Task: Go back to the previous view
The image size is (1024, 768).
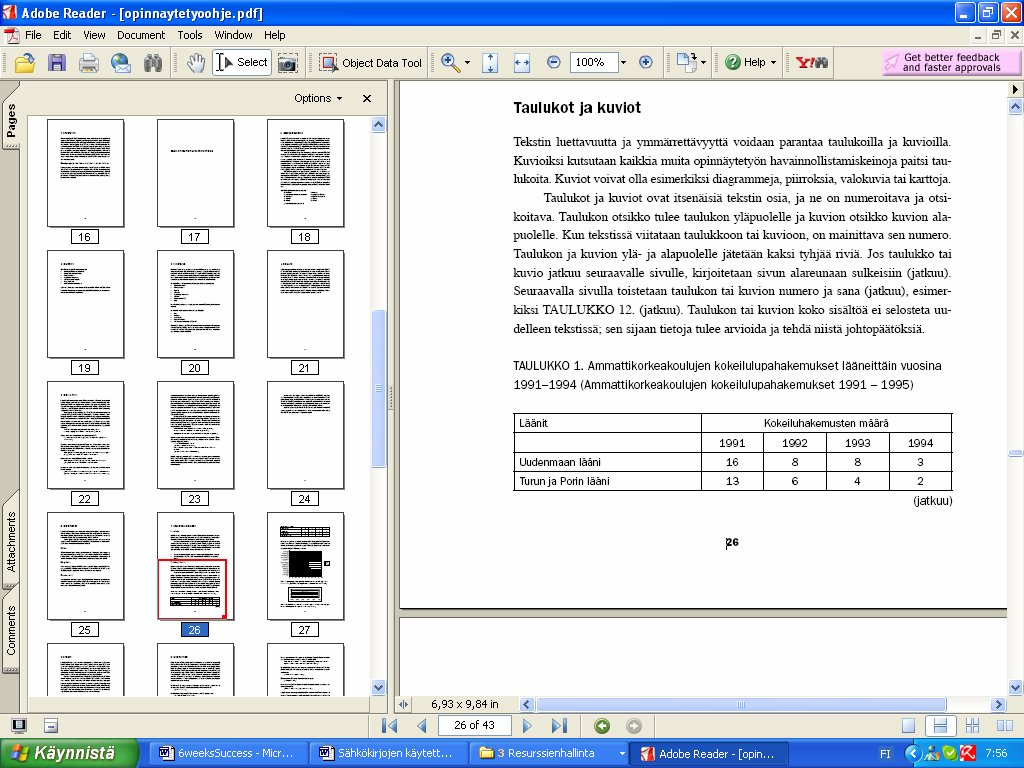Action: click(x=602, y=726)
